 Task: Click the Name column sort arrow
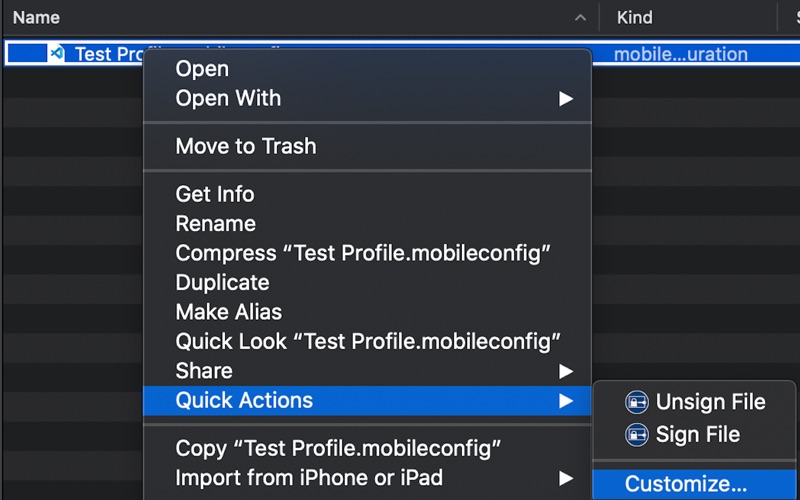(581, 18)
